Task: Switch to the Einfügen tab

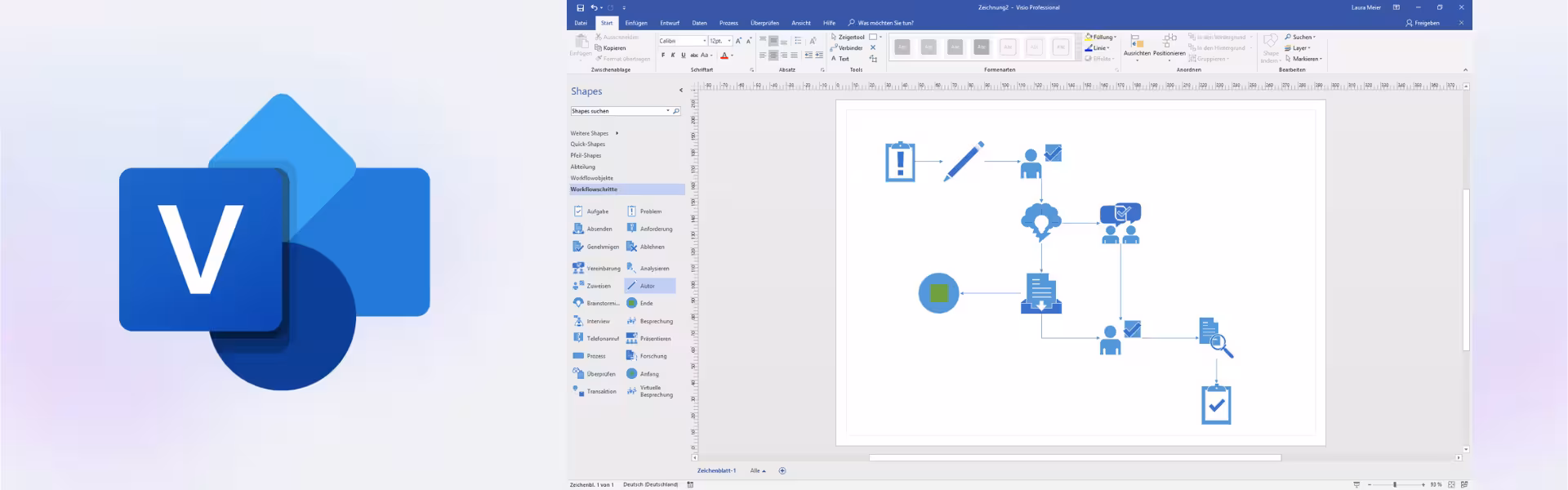Action: [x=636, y=23]
